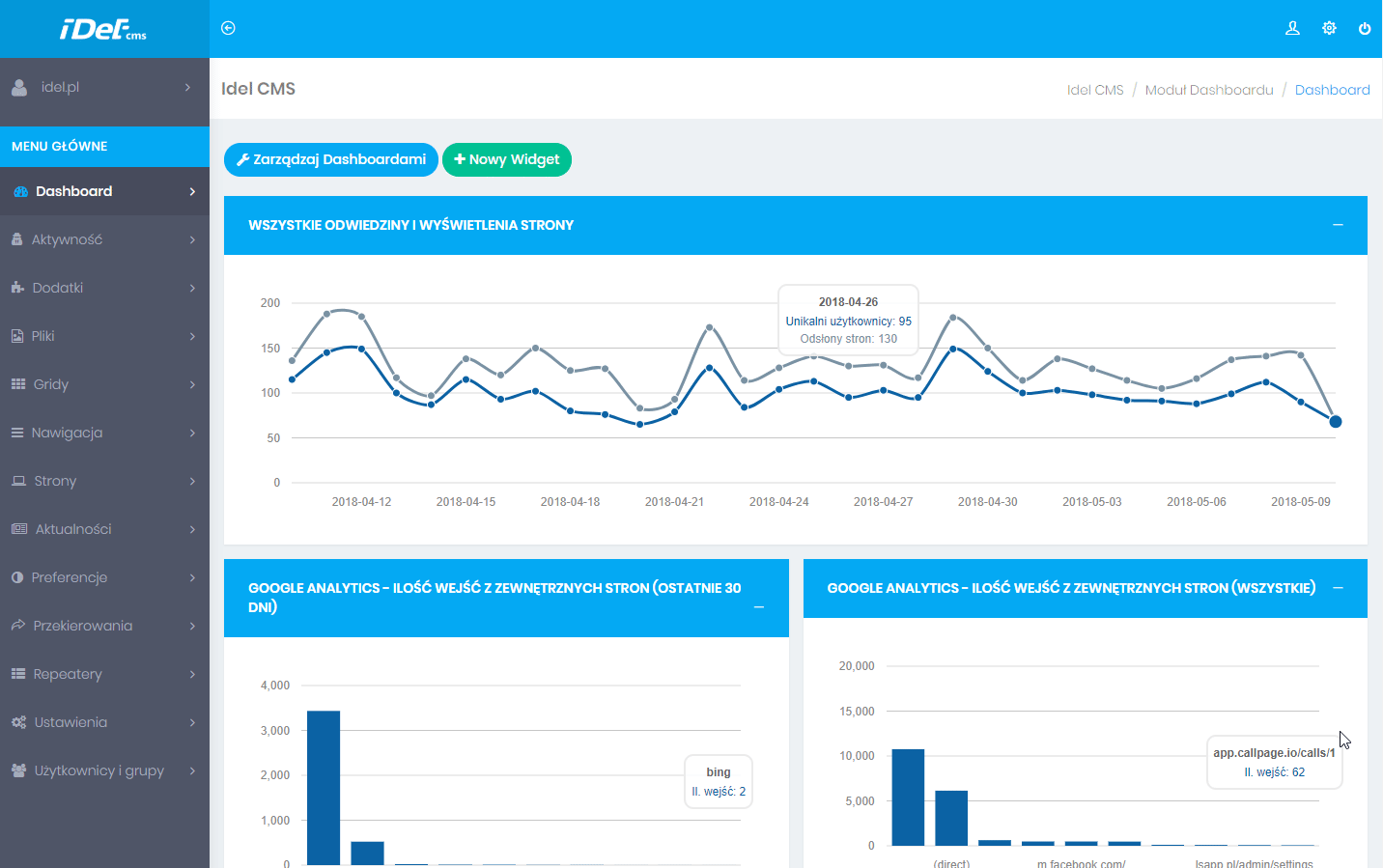This screenshot has height=868, width=1383.
Task: Click the Wszystkie odwiedziny widget title
Action: coord(410,225)
